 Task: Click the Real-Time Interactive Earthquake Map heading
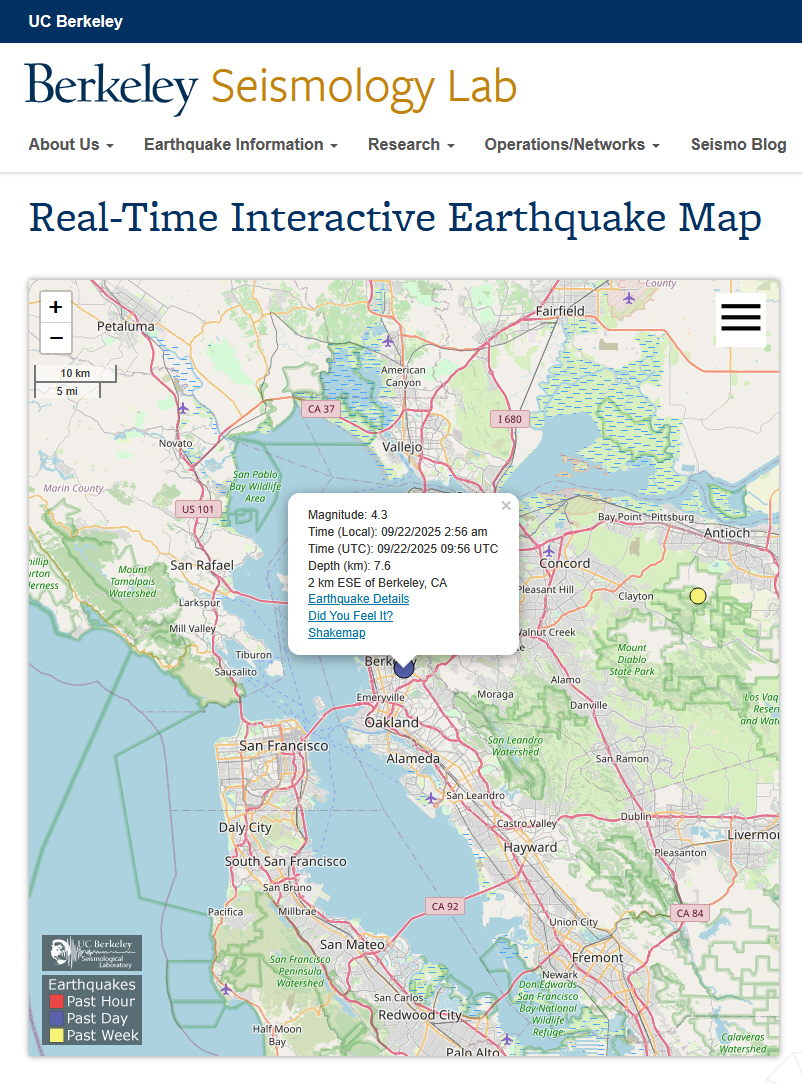(x=395, y=218)
